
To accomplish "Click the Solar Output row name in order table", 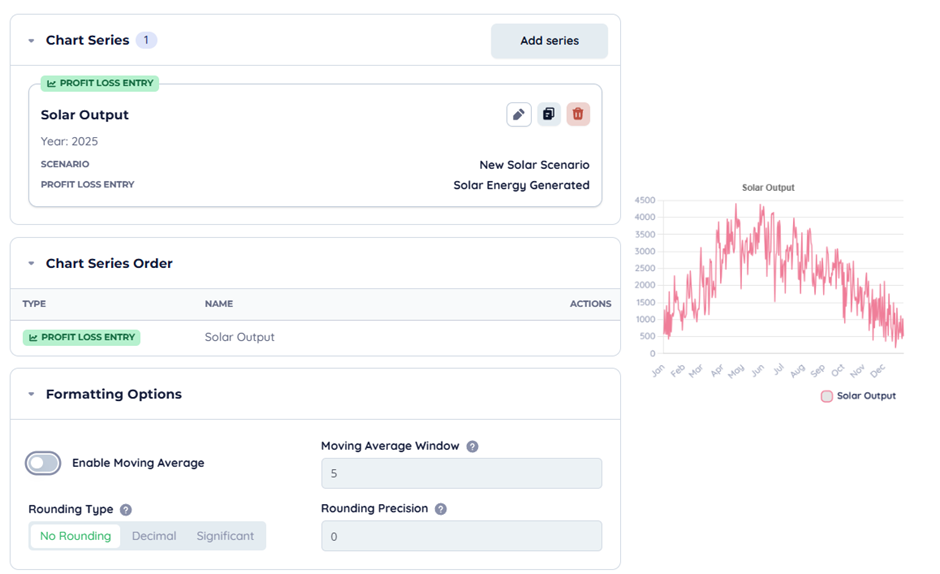I will click(x=239, y=338).
